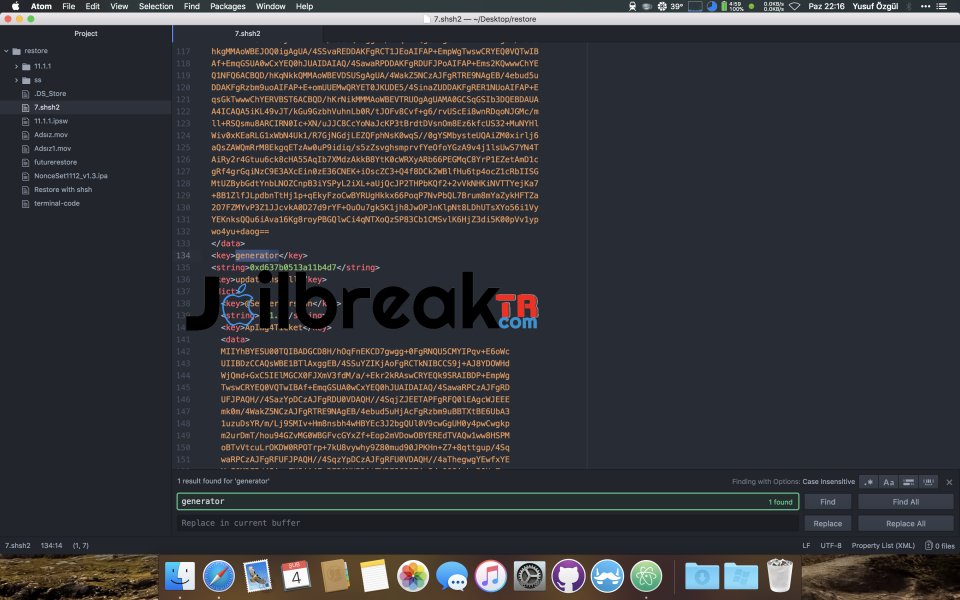Screen dimensions: 960x600
Task: Open Safari from the dock
Action: tap(219, 575)
